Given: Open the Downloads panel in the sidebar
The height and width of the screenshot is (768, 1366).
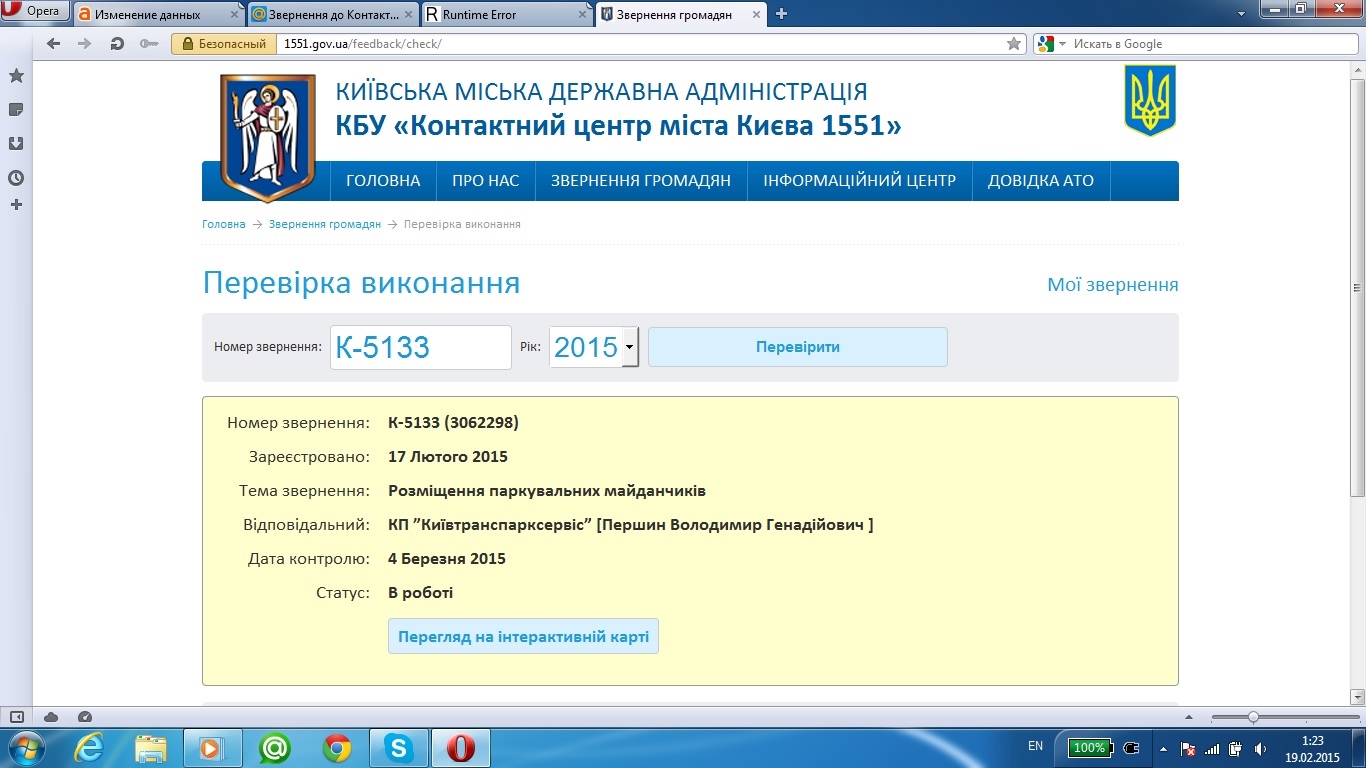Looking at the screenshot, I should 16,144.
